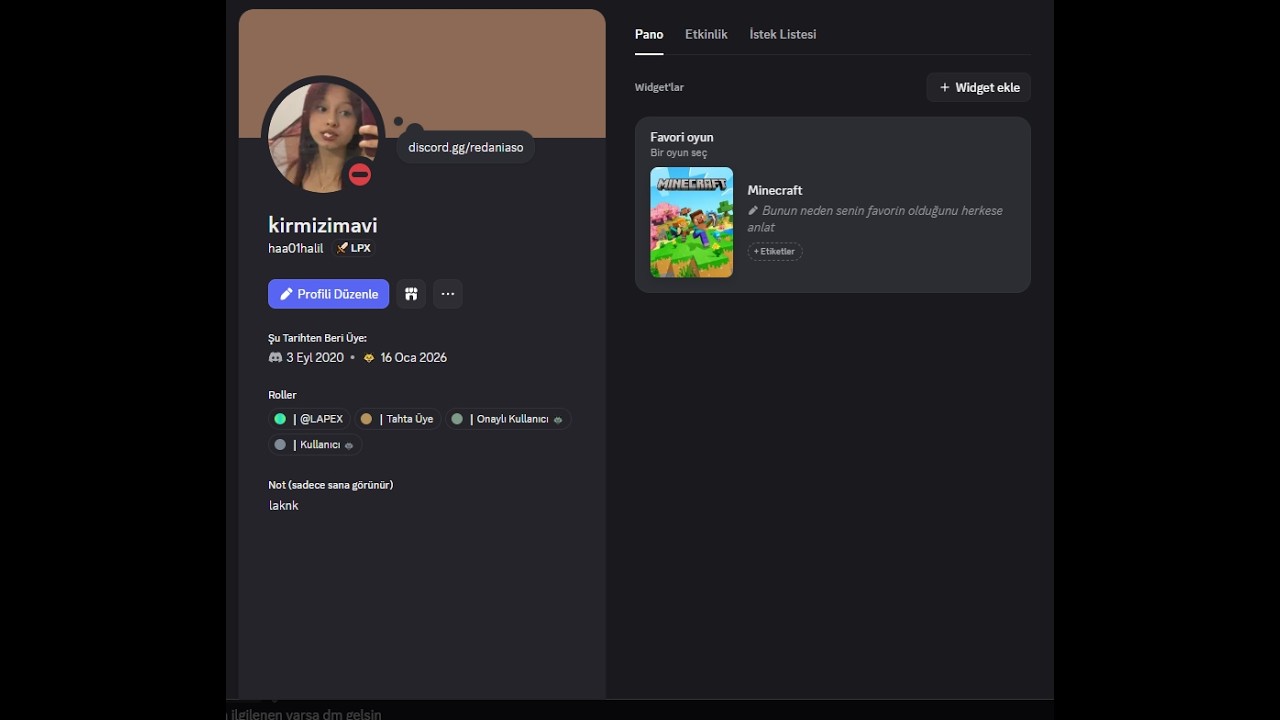Edit the favorite game description text
This screenshot has width=1280, height=720.
point(875,219)
